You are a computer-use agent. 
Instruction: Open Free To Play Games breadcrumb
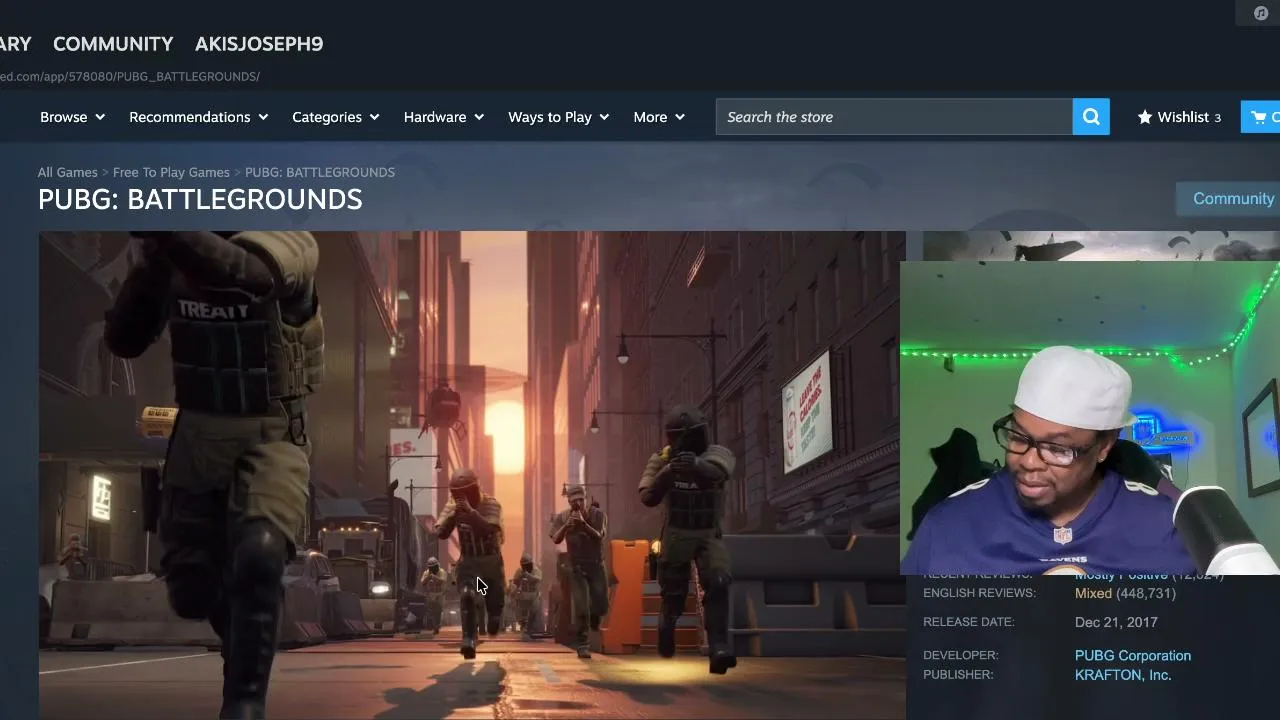coord(171,172)
